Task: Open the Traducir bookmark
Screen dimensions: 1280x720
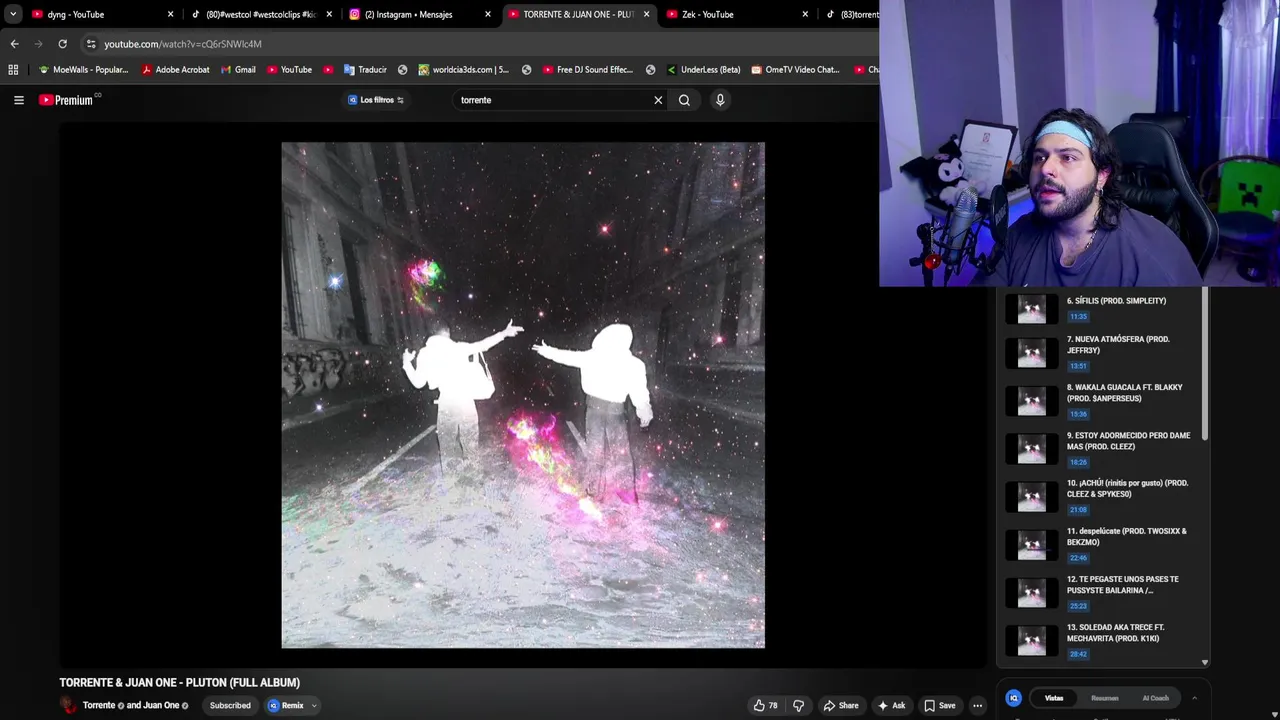Action: 365,70
